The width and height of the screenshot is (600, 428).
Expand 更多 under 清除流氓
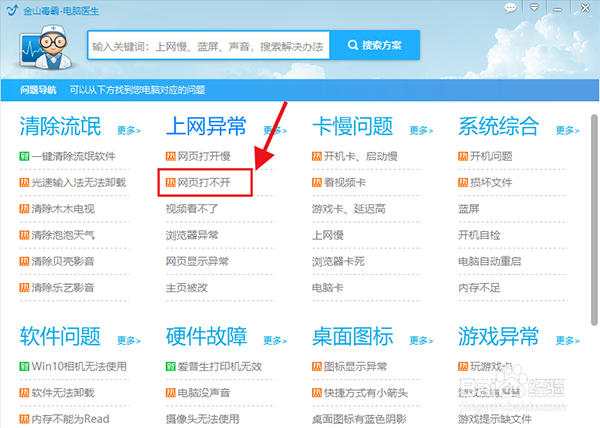pos(129,131)
